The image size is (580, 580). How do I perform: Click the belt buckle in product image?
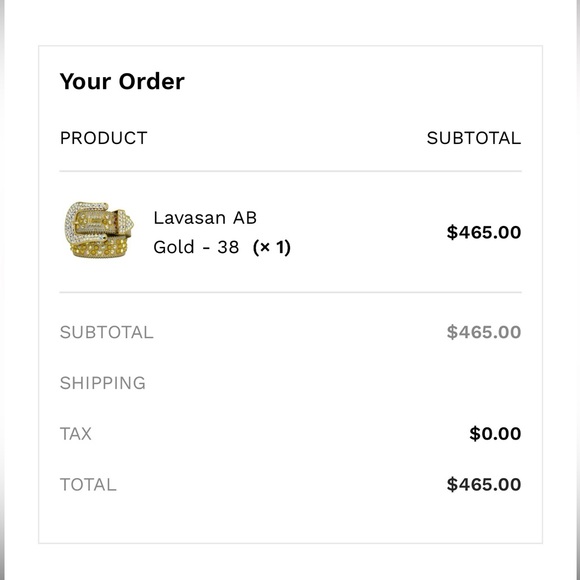pyautogui.click(x=87, y=221)
